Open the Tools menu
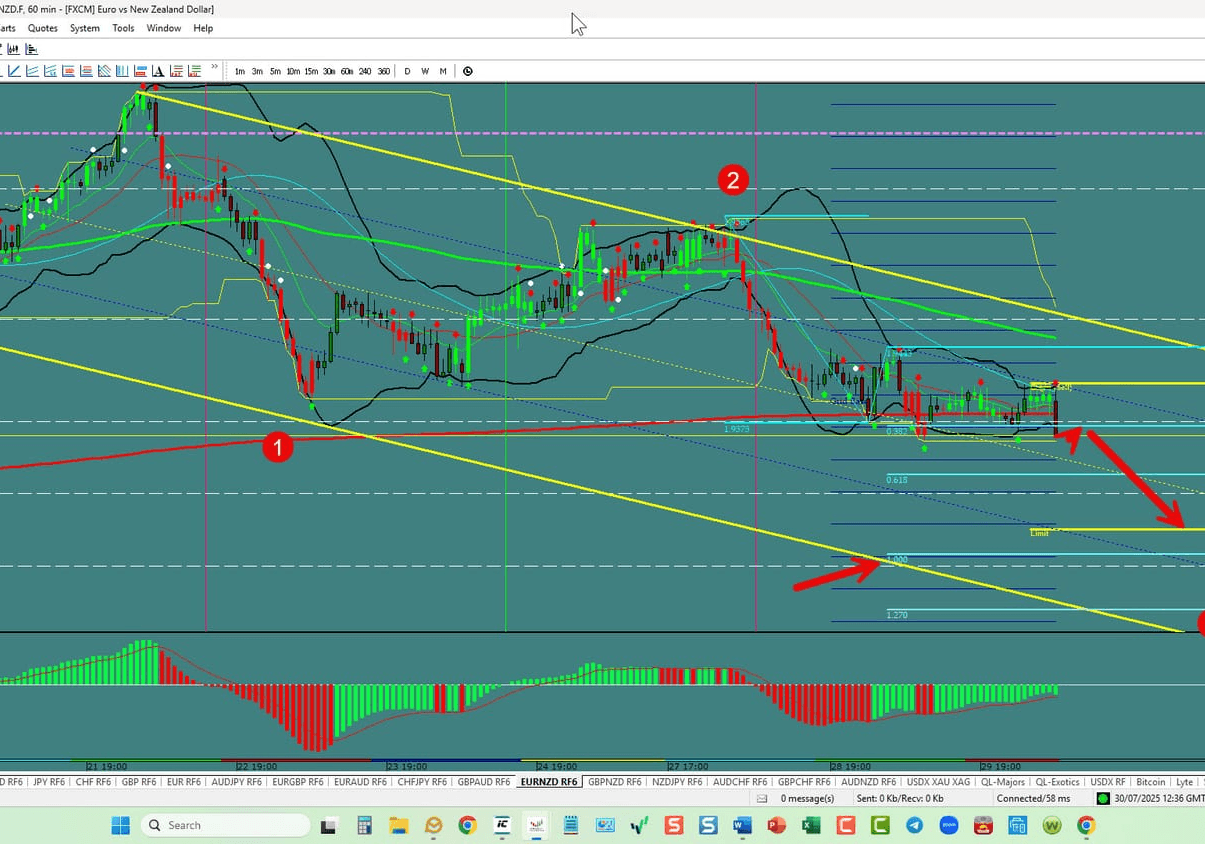Image resolution: width=1205 pixels, height=844 pixels. [123, 28]
